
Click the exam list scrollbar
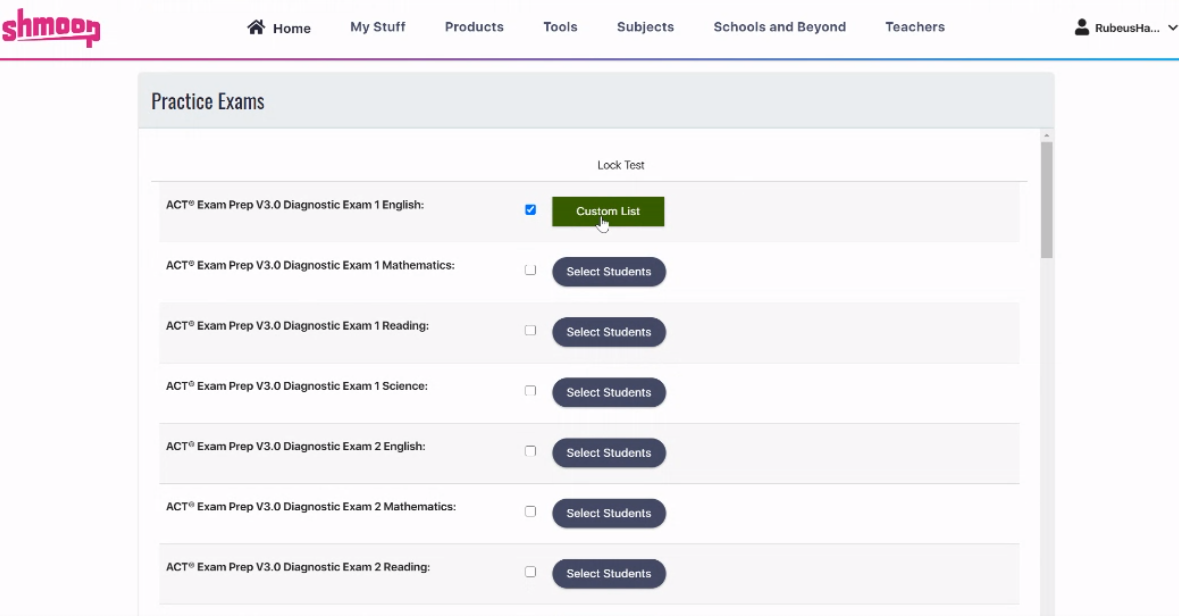point(1046,200)
